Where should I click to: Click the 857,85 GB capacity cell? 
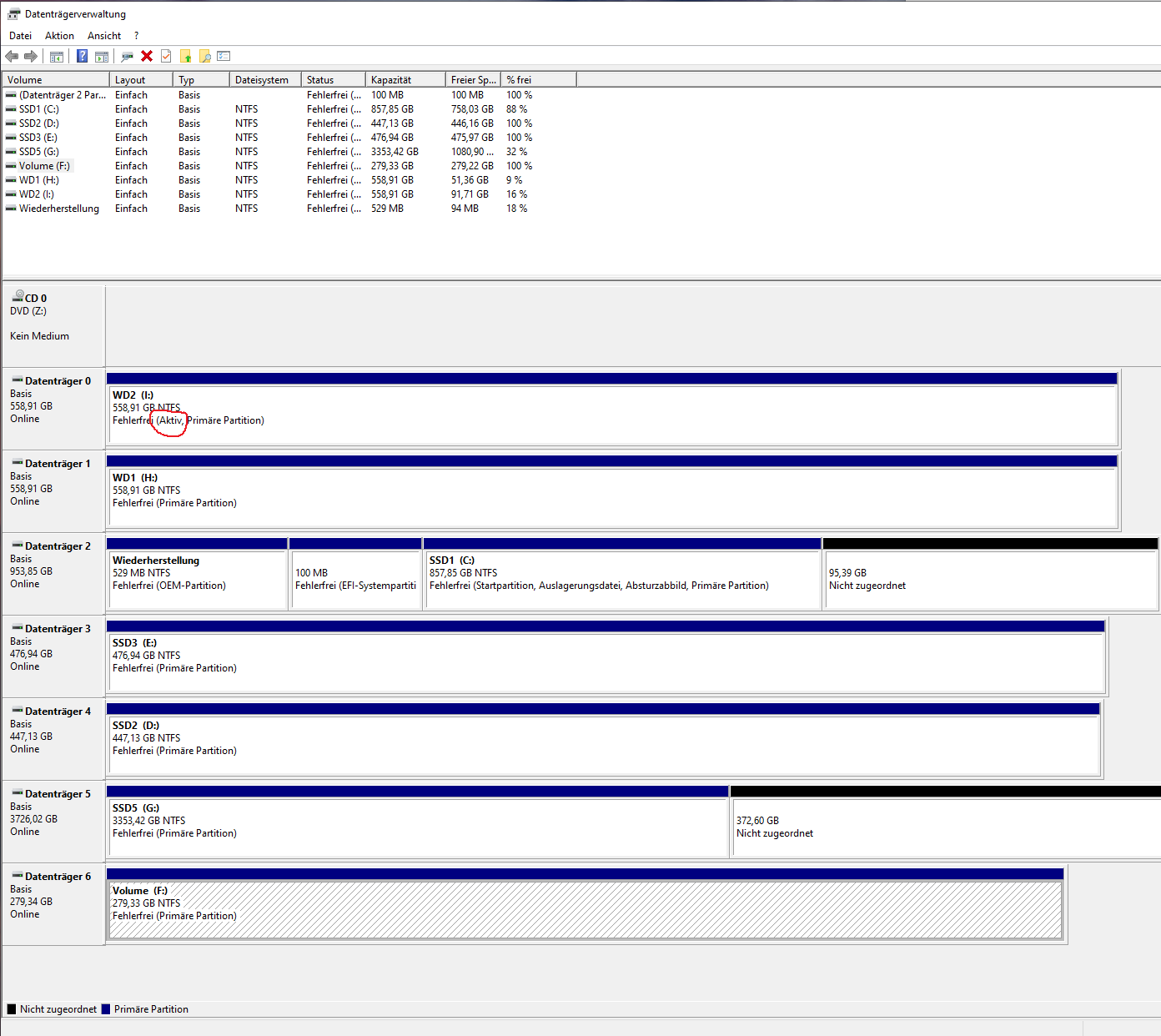[x=392, y=109]
